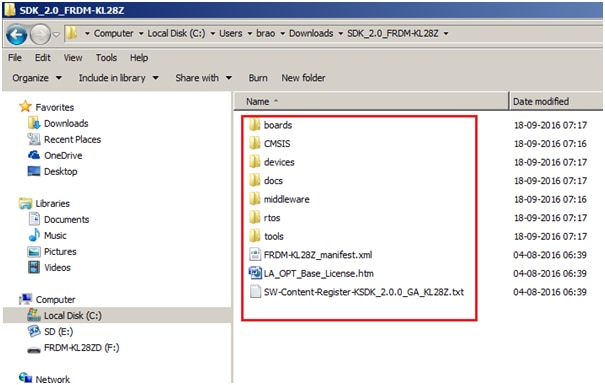This screenshot has width=605, height=385.
Task: Click the Burn button
Action: click(x=258, y=78)
